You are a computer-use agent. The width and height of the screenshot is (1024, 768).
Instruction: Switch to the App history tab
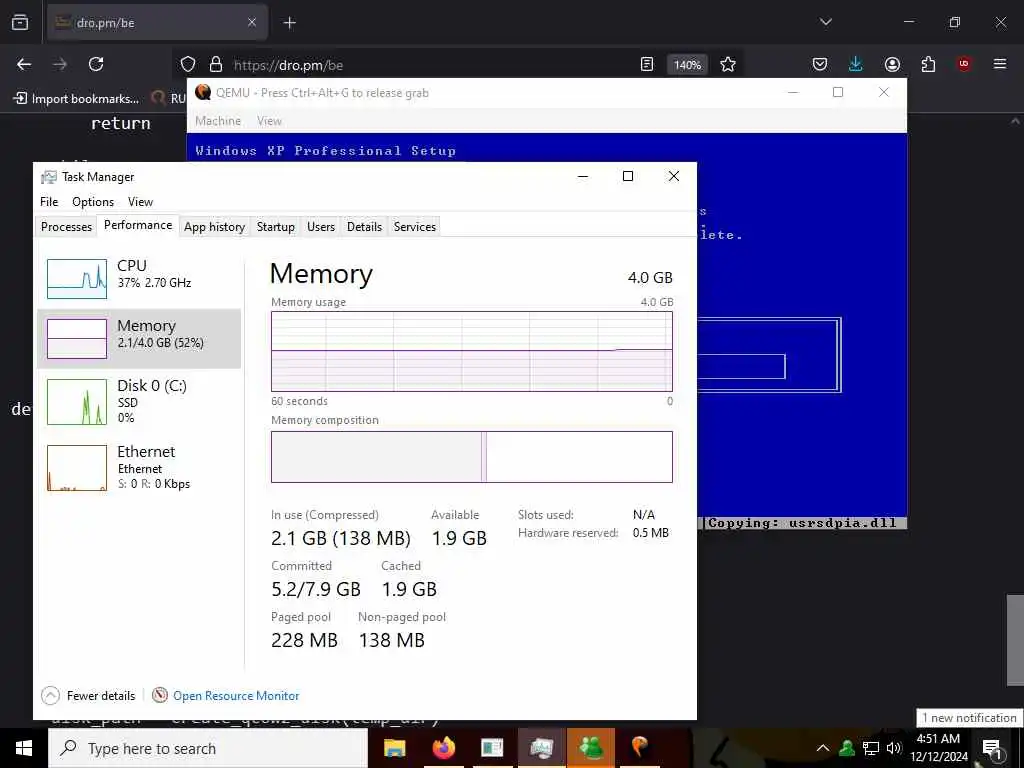pos(214,227)
